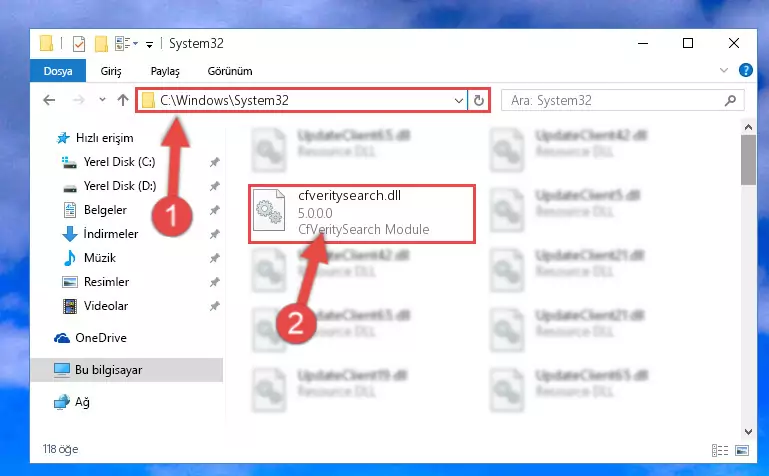Go back with the left arrow
769x476 pixels.
(49, 100)
